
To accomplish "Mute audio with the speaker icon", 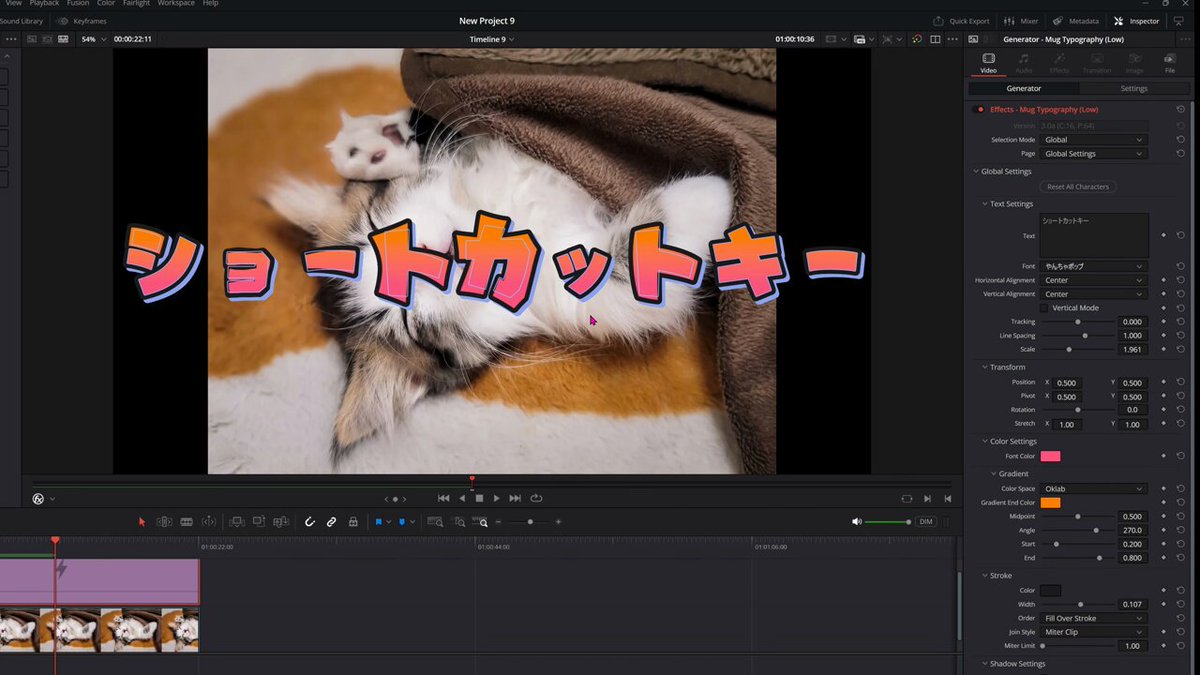I will coord(856,522).
